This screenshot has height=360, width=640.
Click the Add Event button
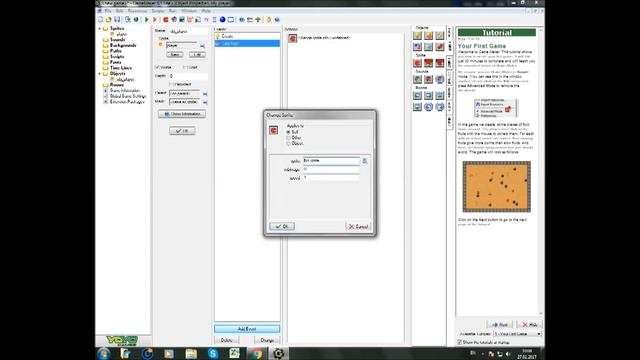247,329
